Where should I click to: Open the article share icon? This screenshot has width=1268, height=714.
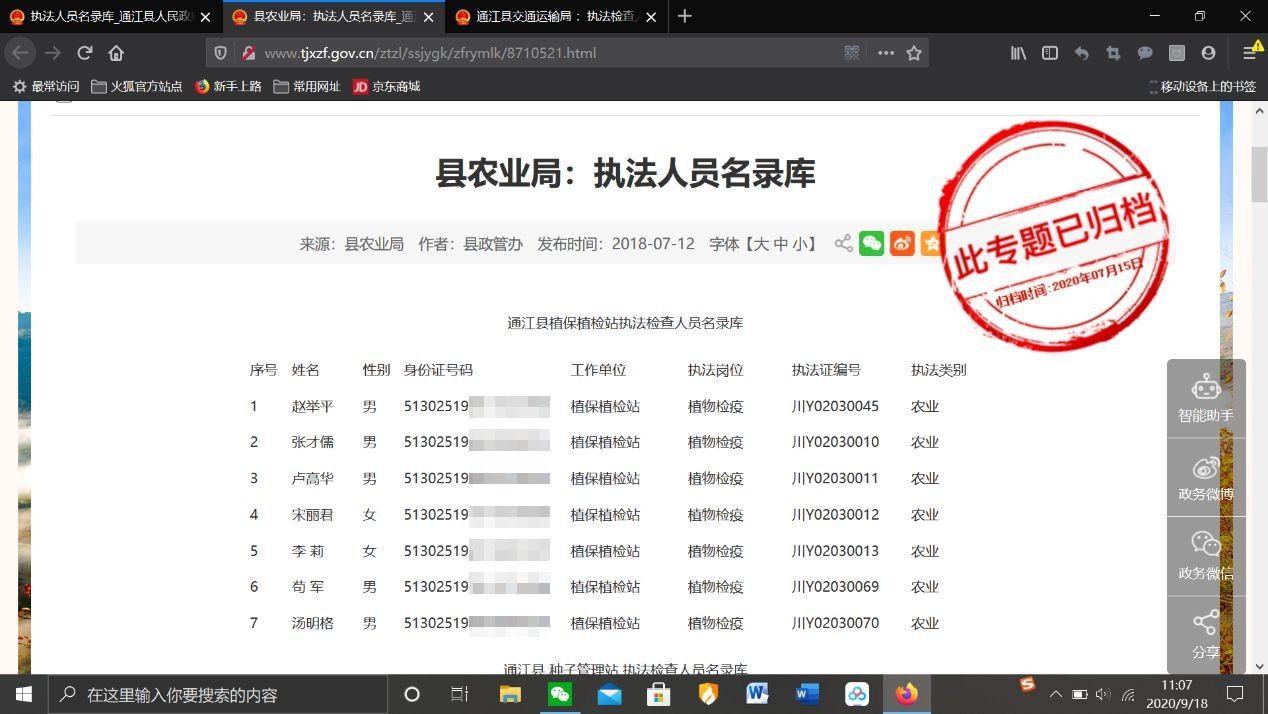coord(844,243)
